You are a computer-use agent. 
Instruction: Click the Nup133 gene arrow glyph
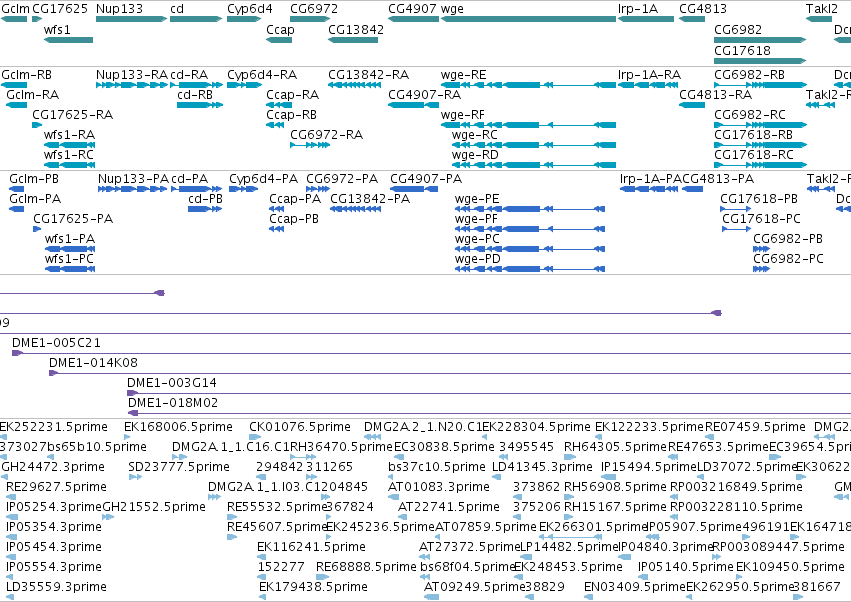131,19
